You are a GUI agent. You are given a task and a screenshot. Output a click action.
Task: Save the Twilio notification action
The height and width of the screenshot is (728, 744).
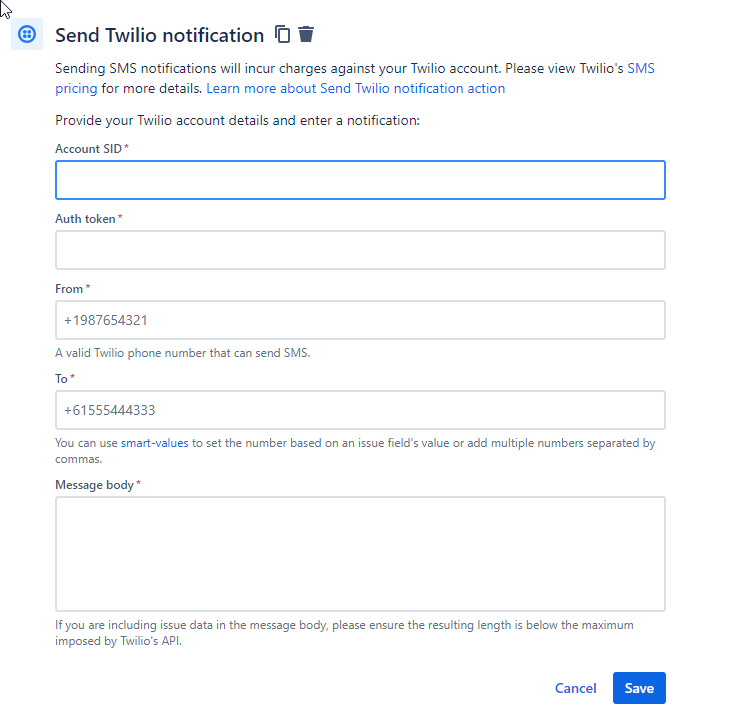pyautogui.click(x=639, y=688)
